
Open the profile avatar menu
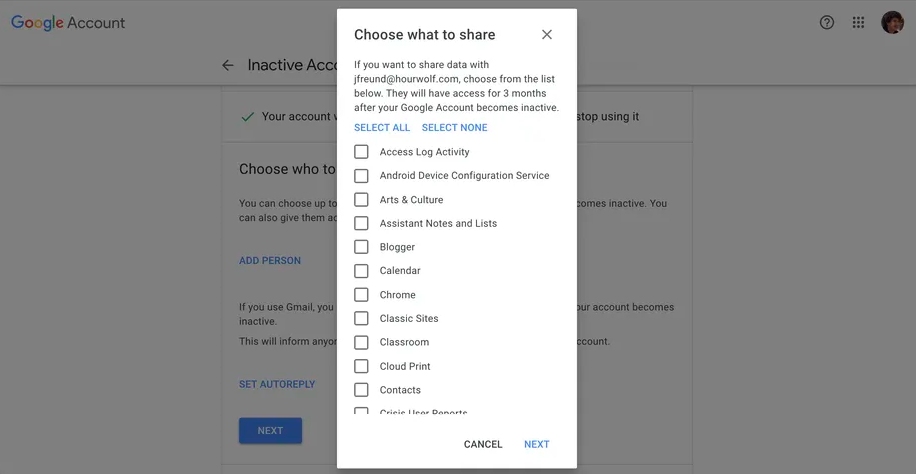(x=892, y=23)
